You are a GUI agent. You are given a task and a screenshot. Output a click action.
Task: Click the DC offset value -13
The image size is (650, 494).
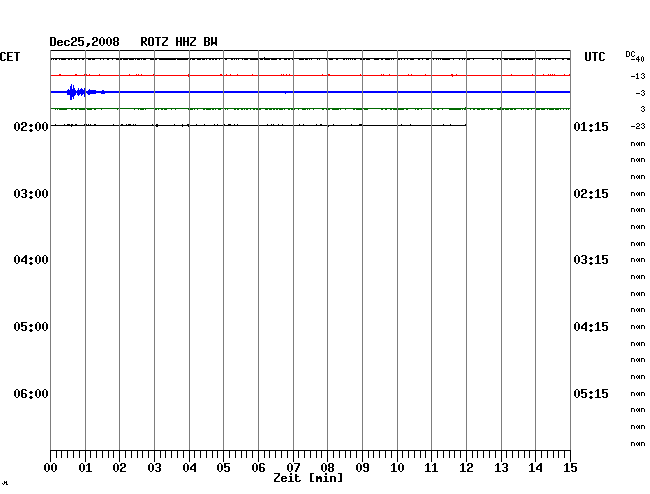(x=638, y=76)
